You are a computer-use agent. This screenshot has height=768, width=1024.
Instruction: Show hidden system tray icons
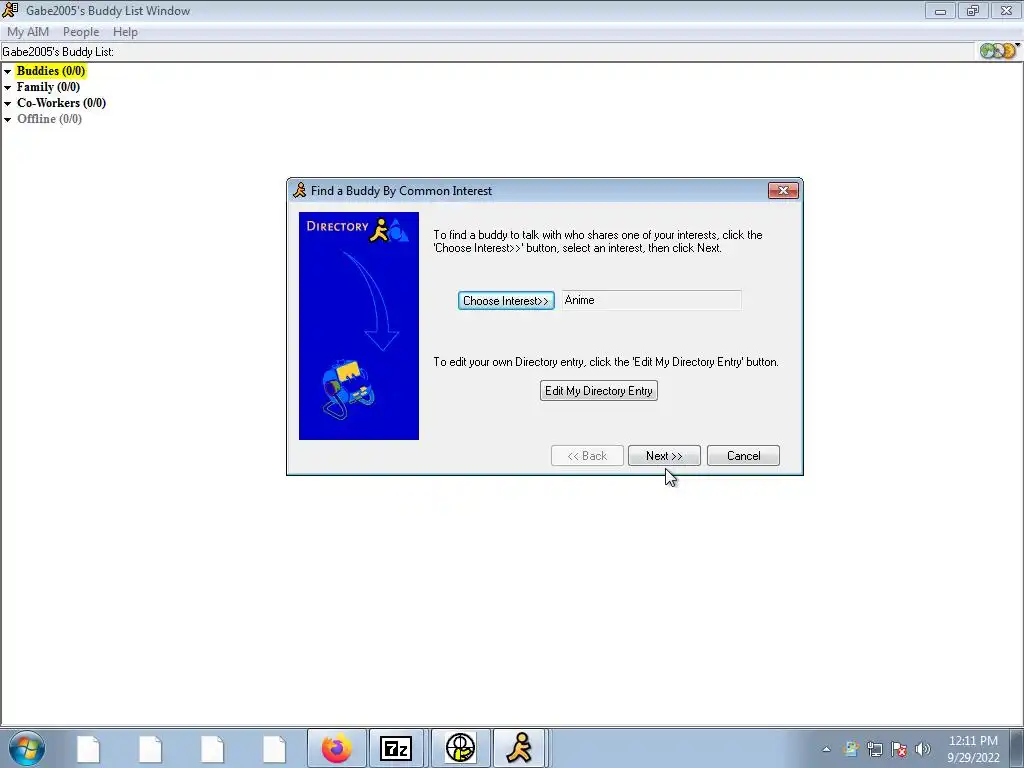tap(826, 749)
